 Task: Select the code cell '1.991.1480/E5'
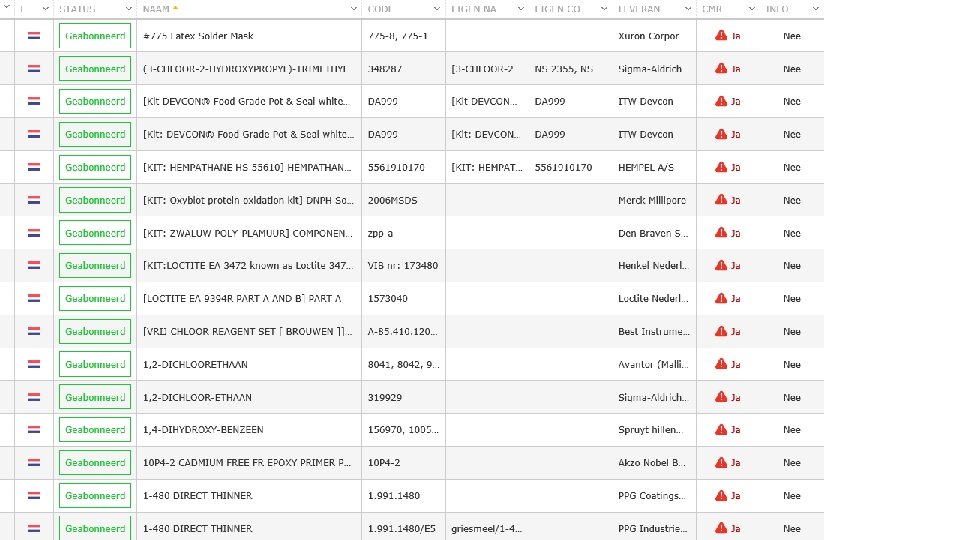(402, 528)
